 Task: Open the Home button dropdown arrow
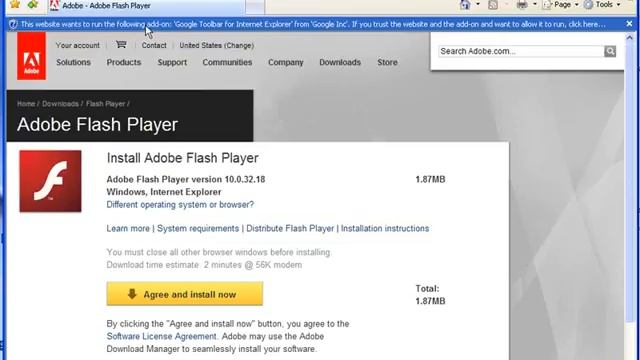[x=478, y=5]
